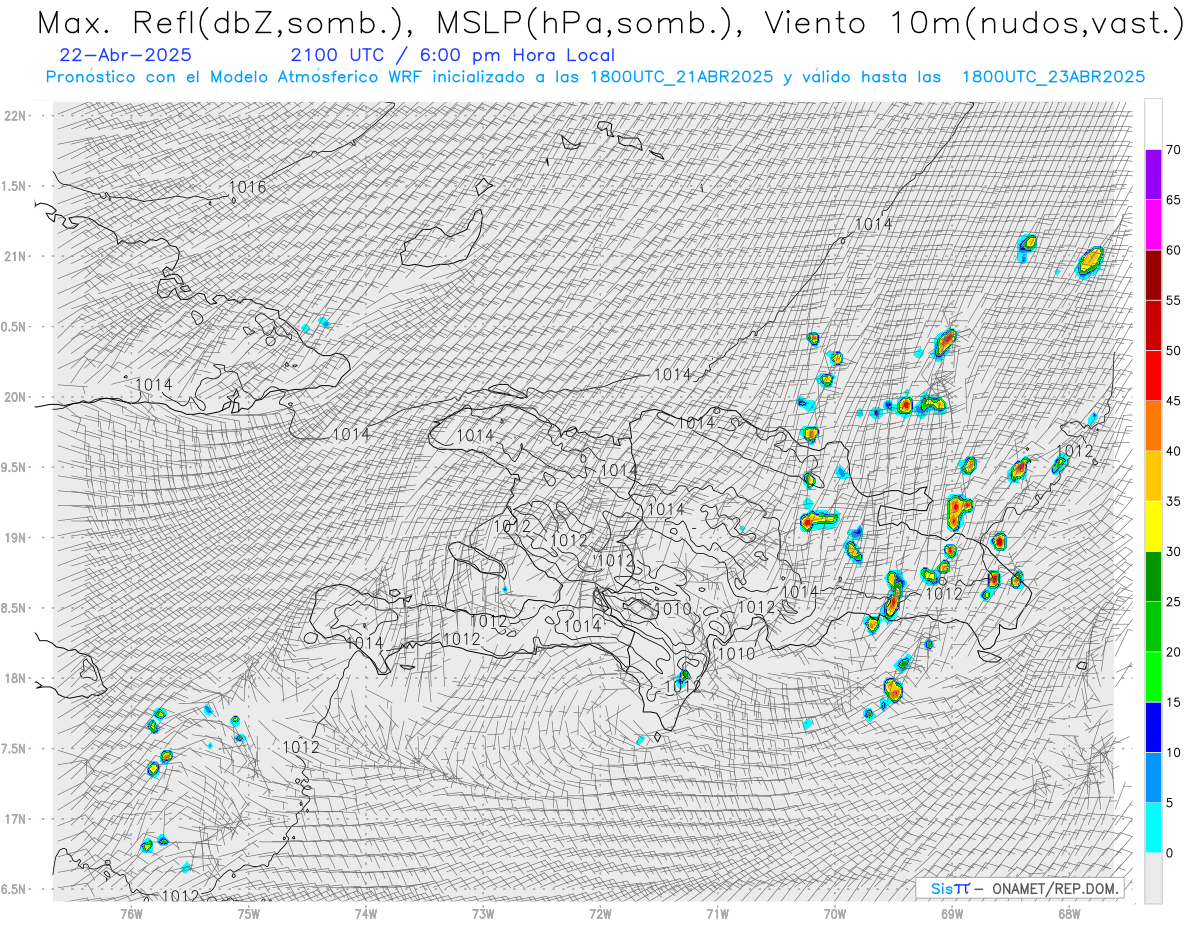Pick the yellow 30-35 dBZ colorbar segment
Viewport: 1200px width, 927px height.
point(1153,526)
